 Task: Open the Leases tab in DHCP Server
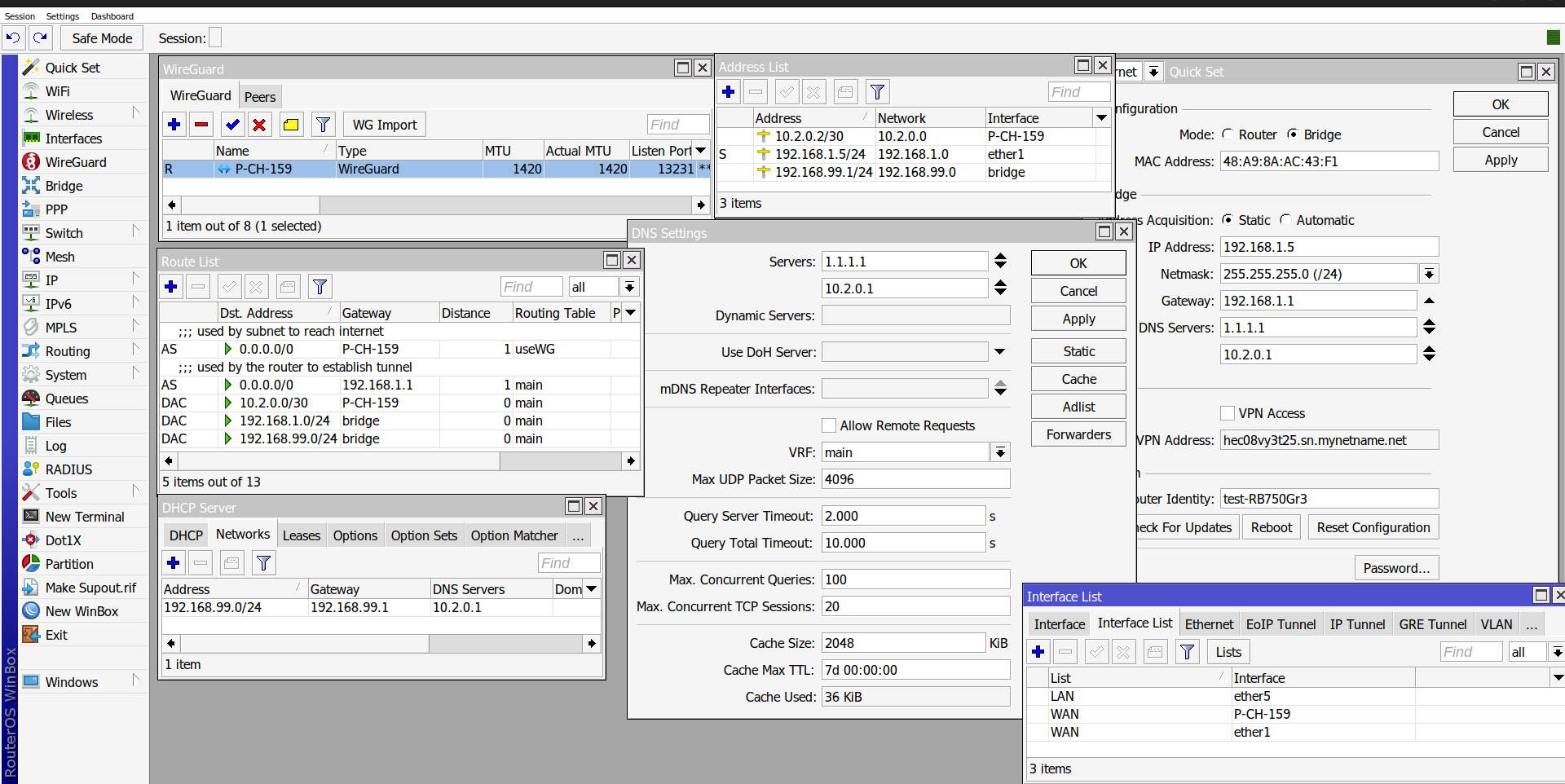click(x=301, y=535)
